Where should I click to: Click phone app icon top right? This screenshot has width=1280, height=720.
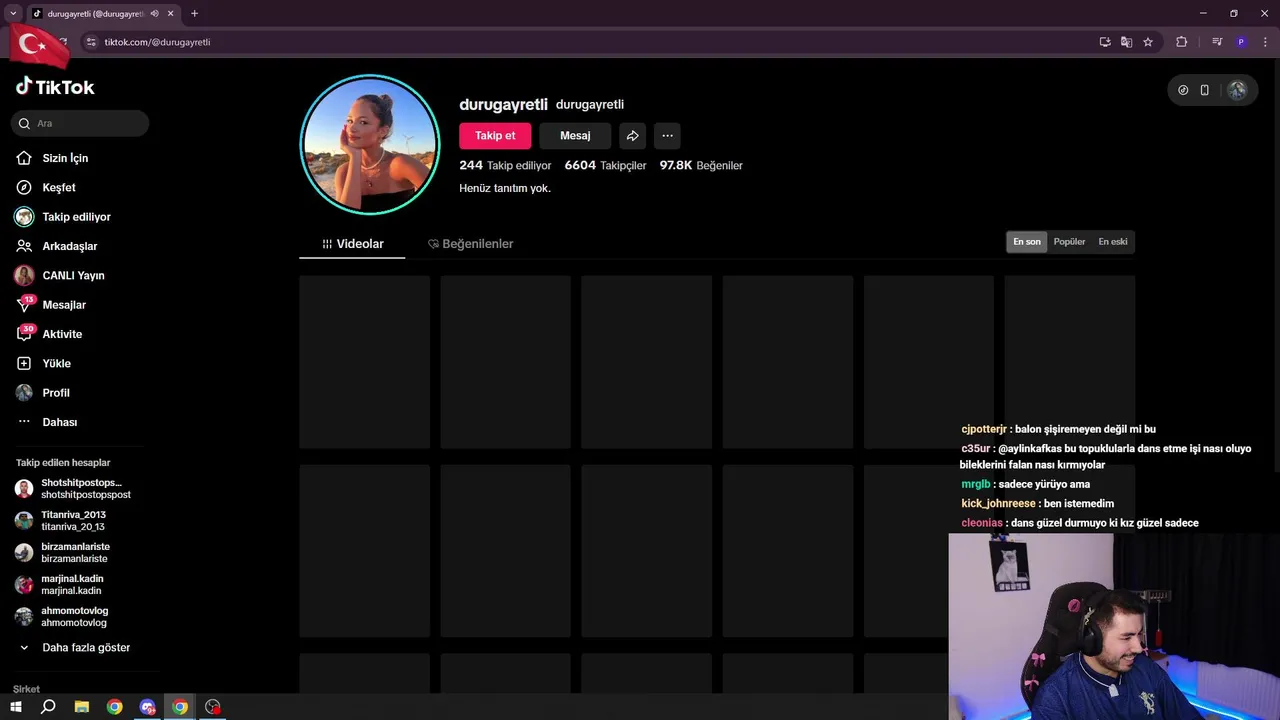point(1204,90)
